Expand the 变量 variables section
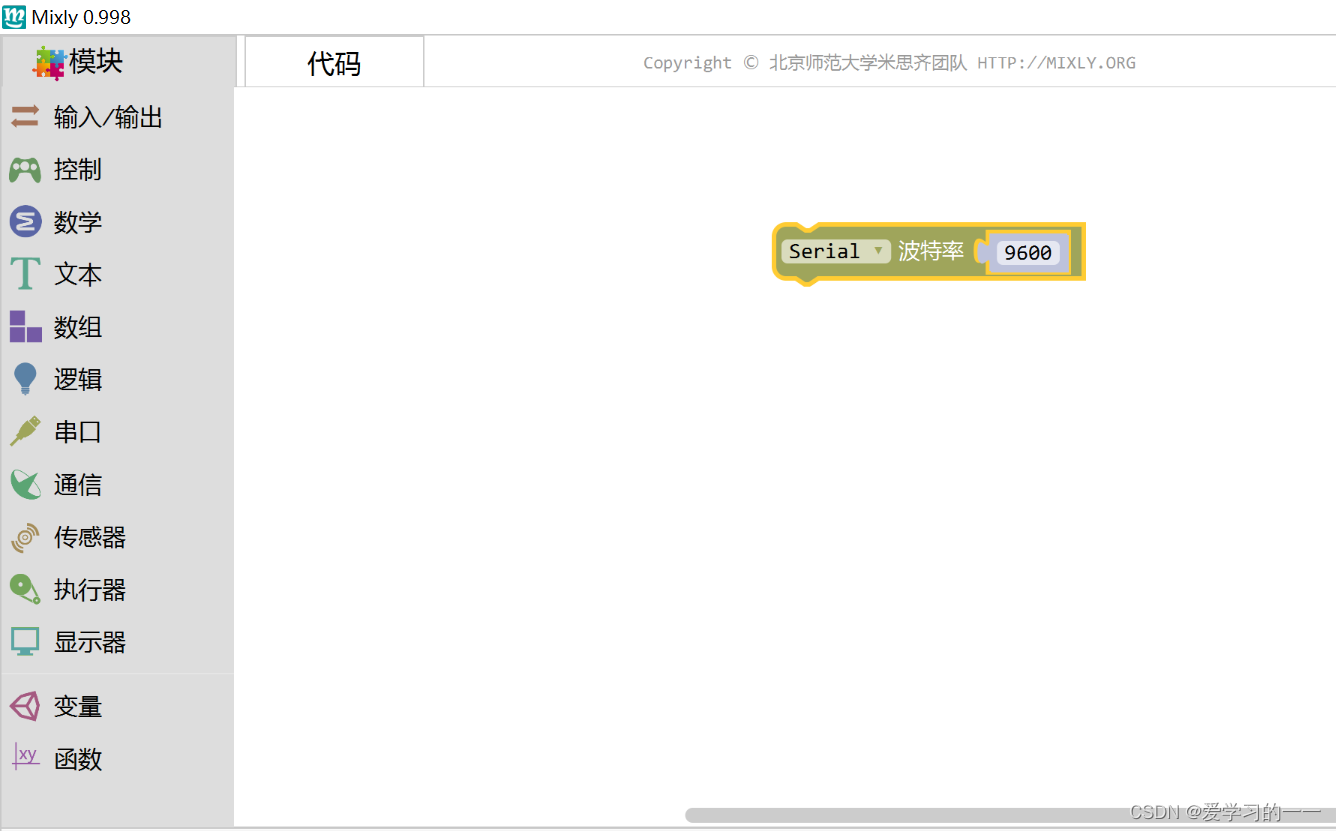The width and height of the screenshot is (1336, 831). tap(60, 706)
